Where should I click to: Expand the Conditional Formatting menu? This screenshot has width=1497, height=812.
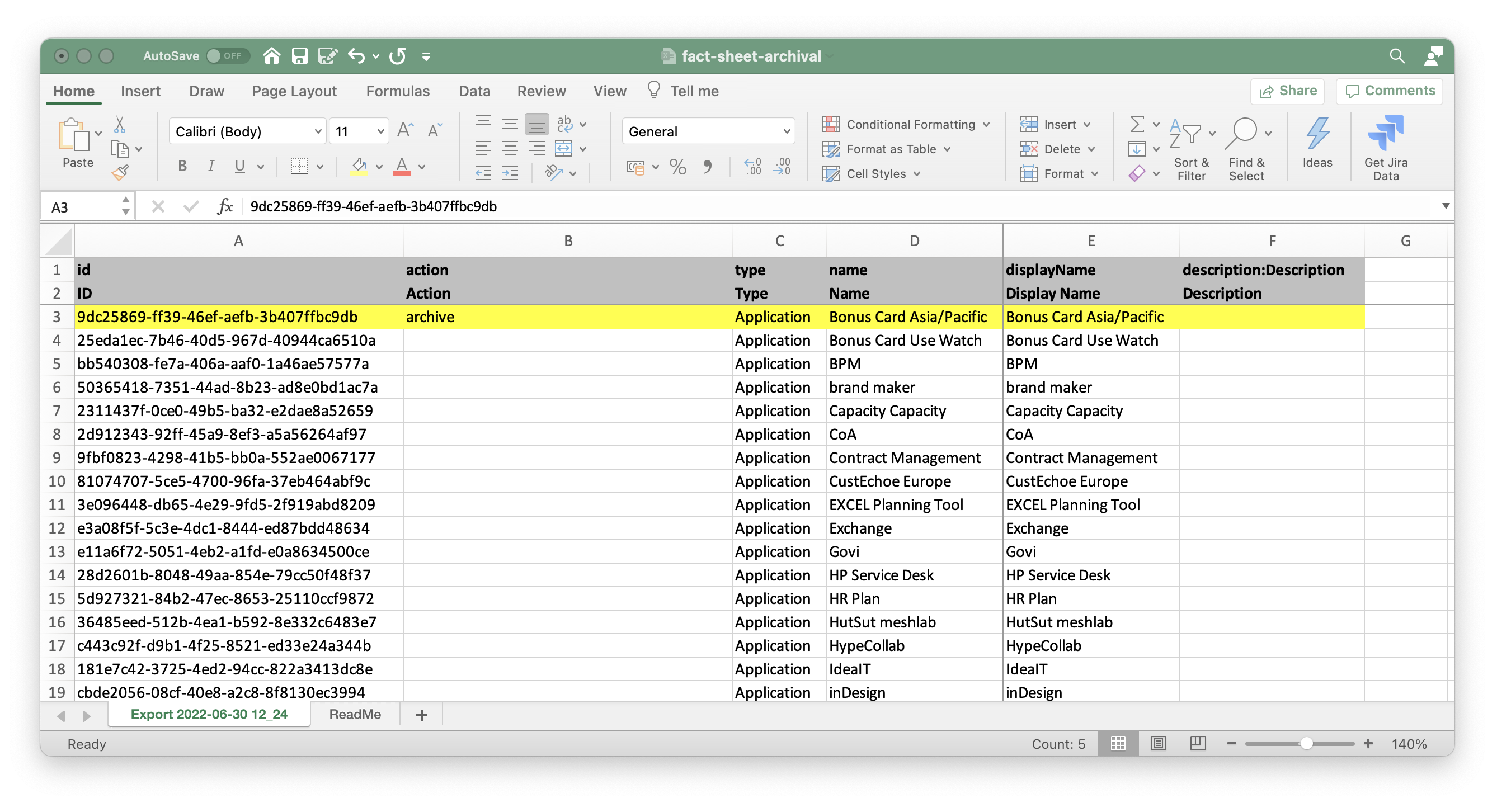(x=906, y=124)
